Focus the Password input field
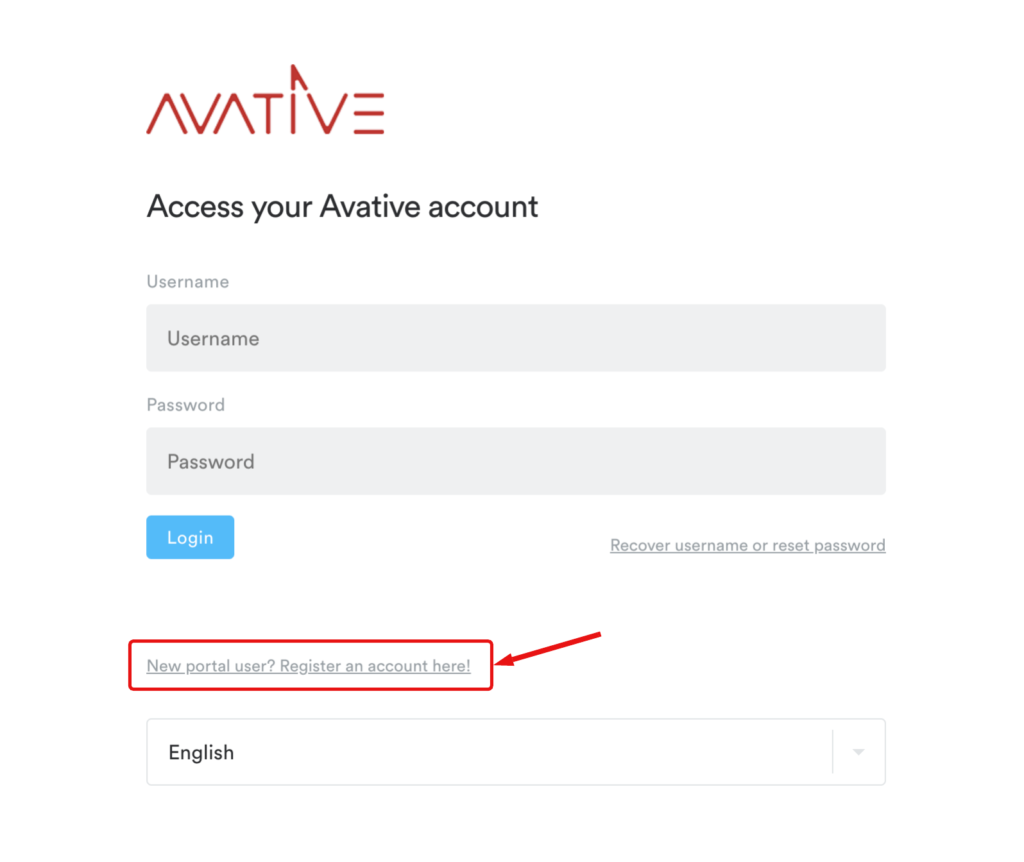Screen dimensions: 1024x862 pos(516,461)
